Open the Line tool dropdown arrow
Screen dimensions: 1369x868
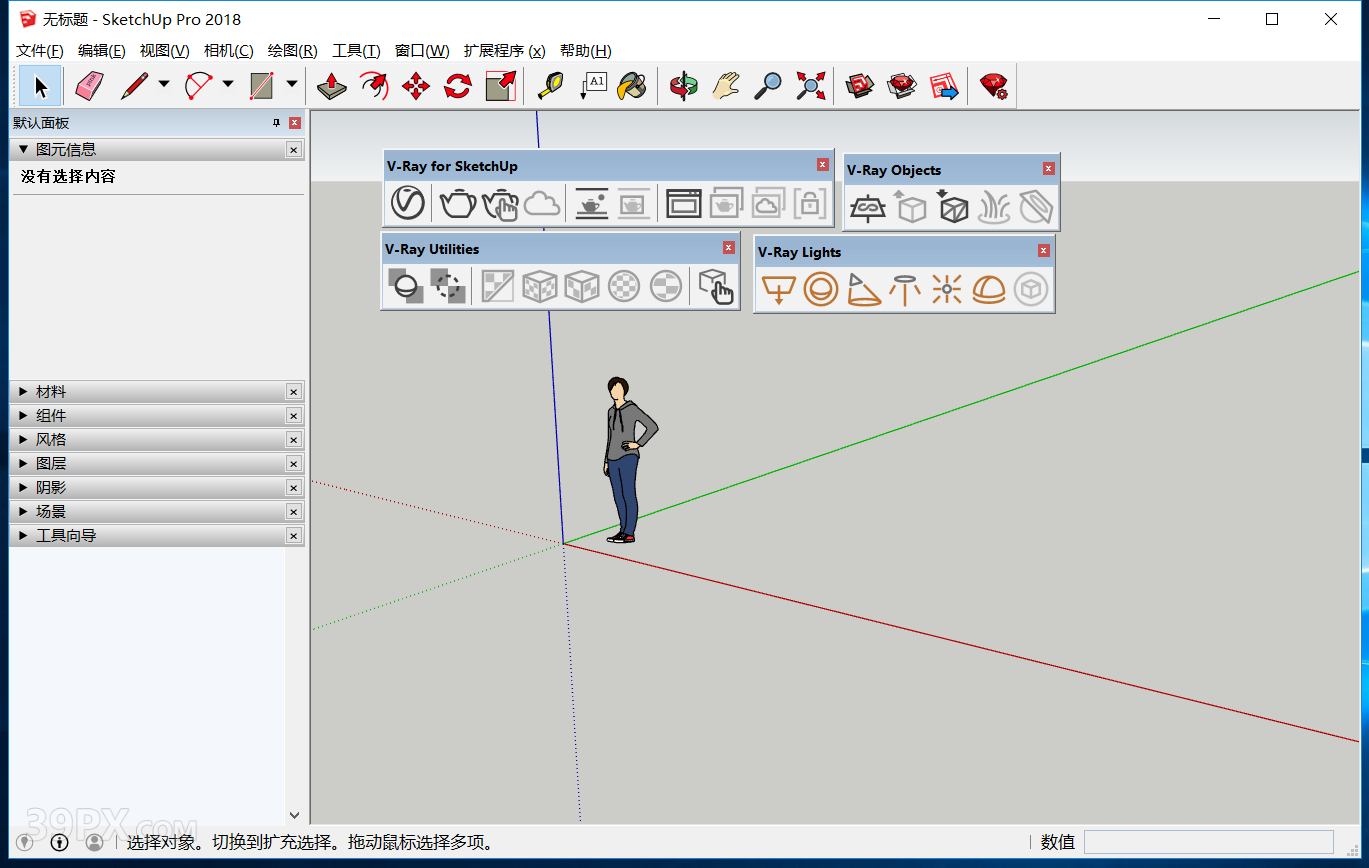tap(164, 85)
